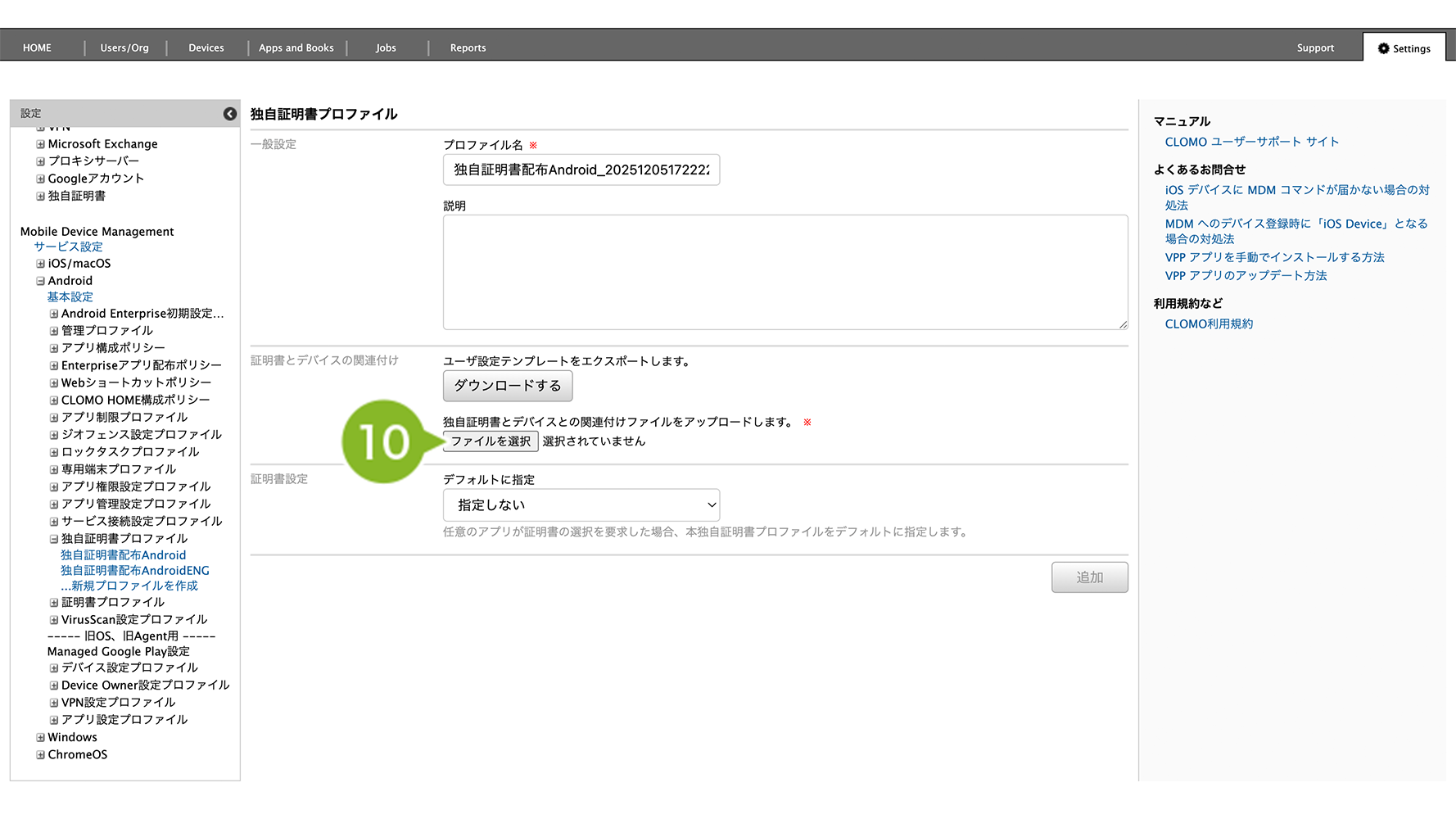Open Settings with the gear icon
The width and height of the screenshot is (1456, 819).
pos(1404,48)
